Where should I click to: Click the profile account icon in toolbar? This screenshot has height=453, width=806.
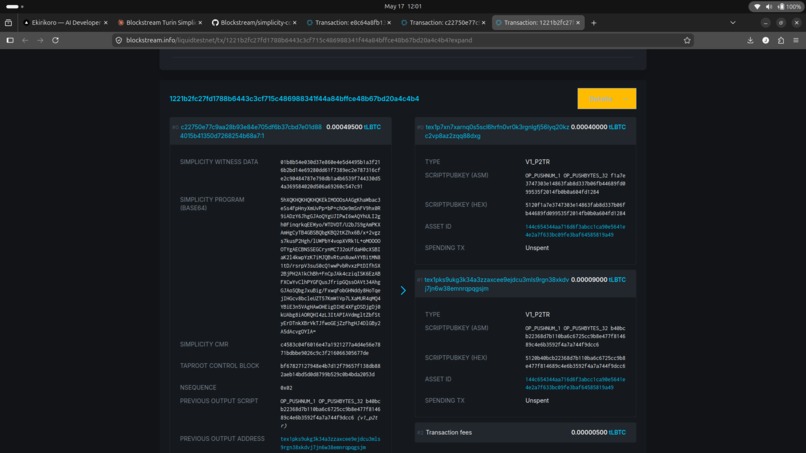tap(765, 40)
